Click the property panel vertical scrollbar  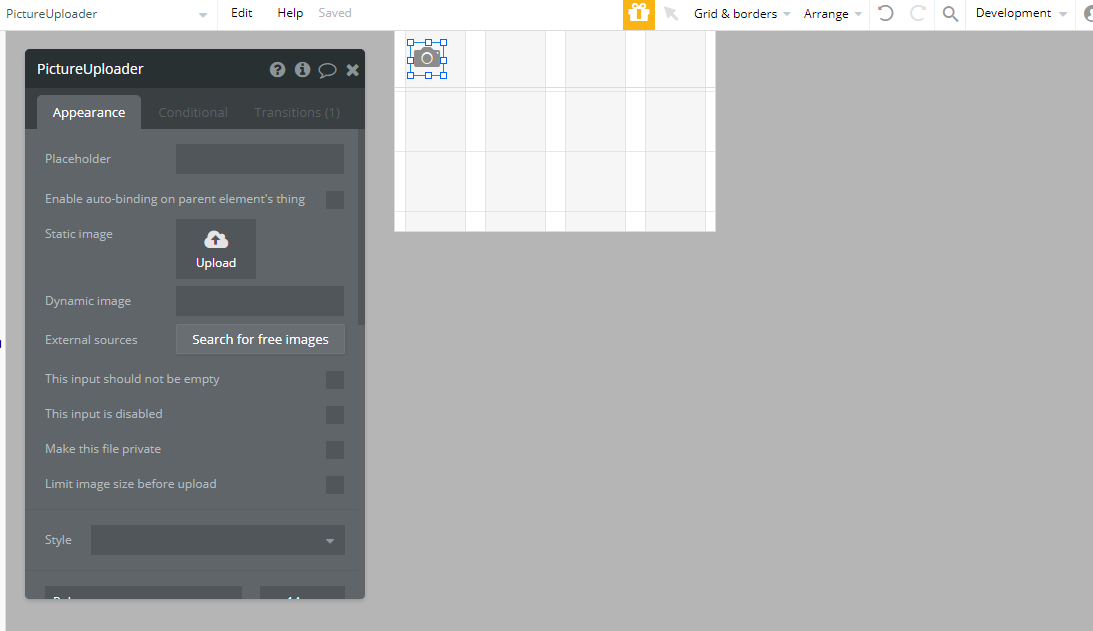click(361, 227)
